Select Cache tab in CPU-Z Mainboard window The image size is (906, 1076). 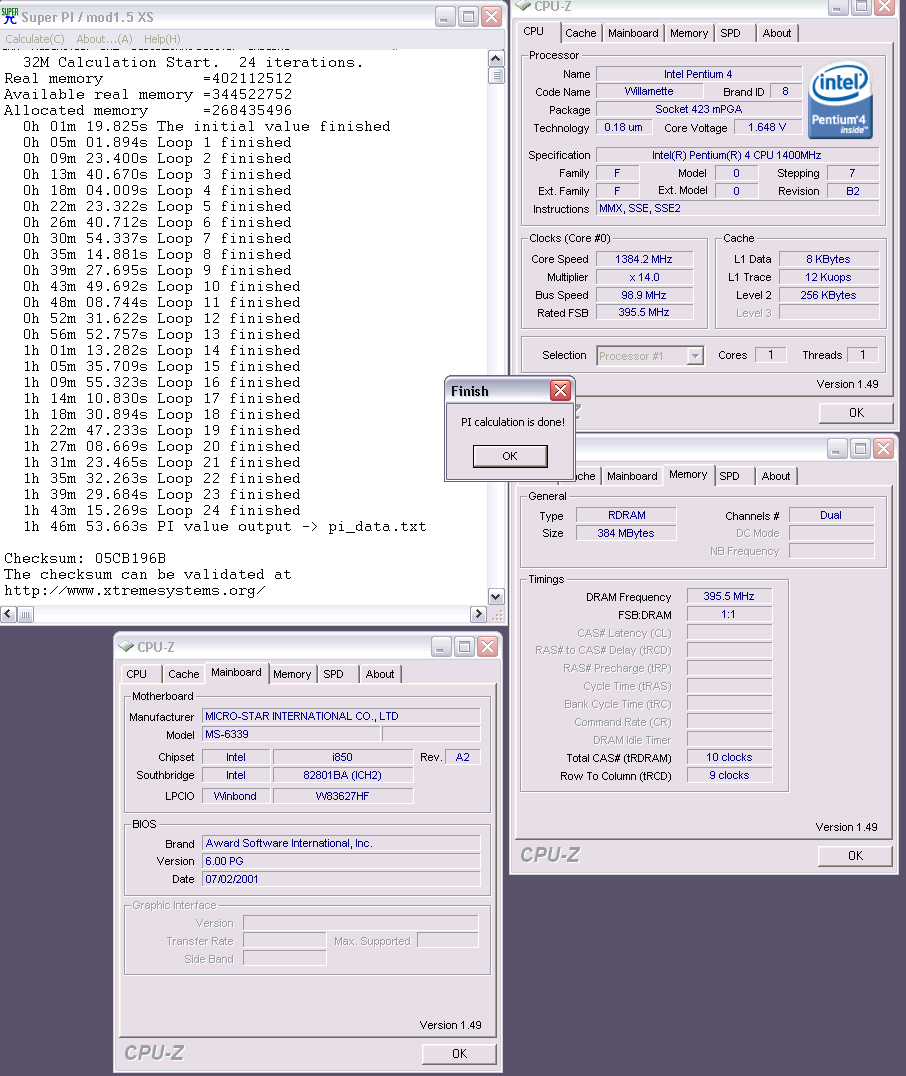(x=183, y=674)
